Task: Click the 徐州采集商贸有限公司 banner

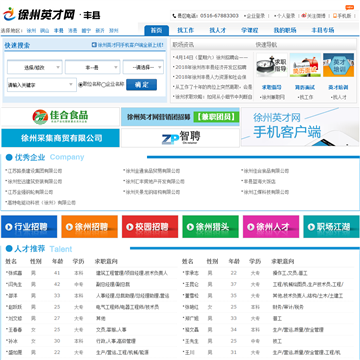Action: coord(60,138)
